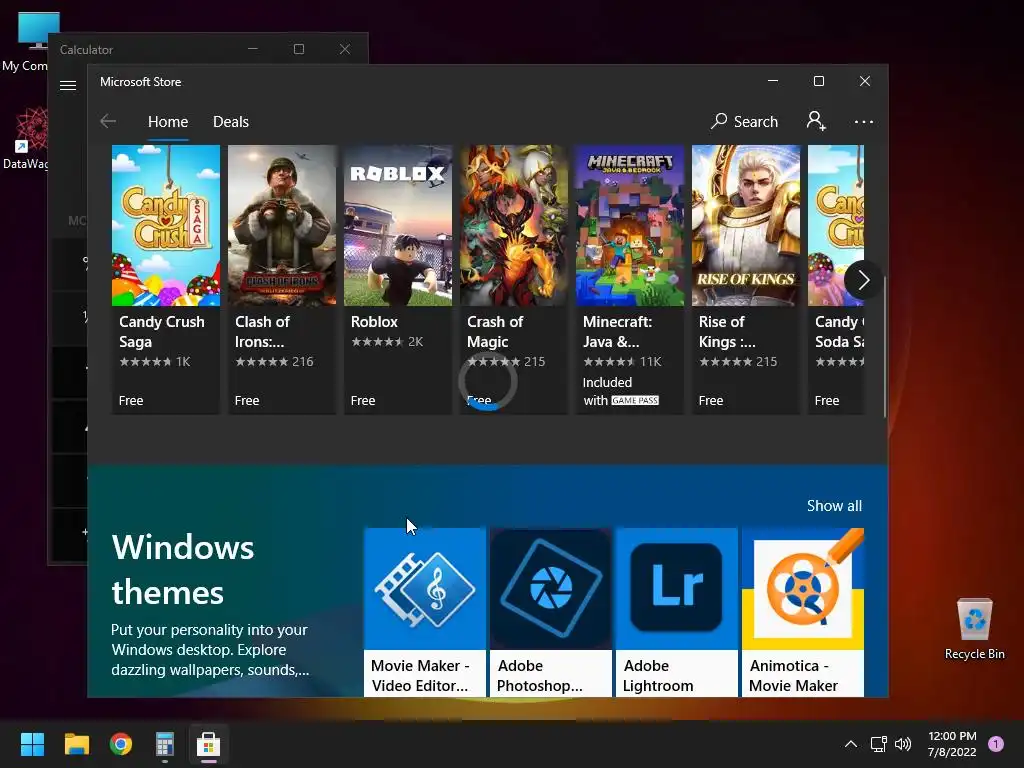The image size is (1024, 768).
Task: Select the Clash of Irons game cover
Action: click(281, 225)
